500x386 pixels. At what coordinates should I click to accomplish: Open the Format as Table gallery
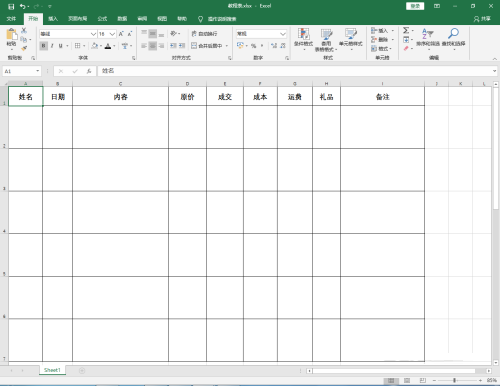coord(326,40)
